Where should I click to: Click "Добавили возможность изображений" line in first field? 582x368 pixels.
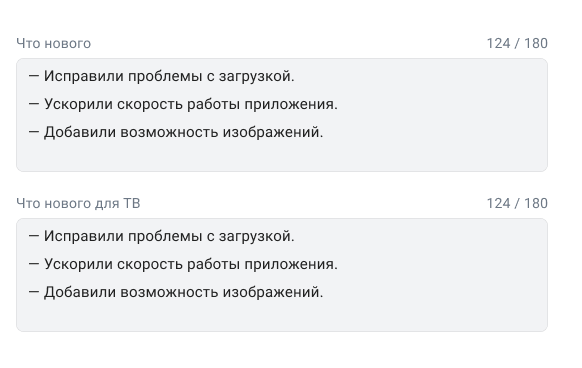[176, 132]
